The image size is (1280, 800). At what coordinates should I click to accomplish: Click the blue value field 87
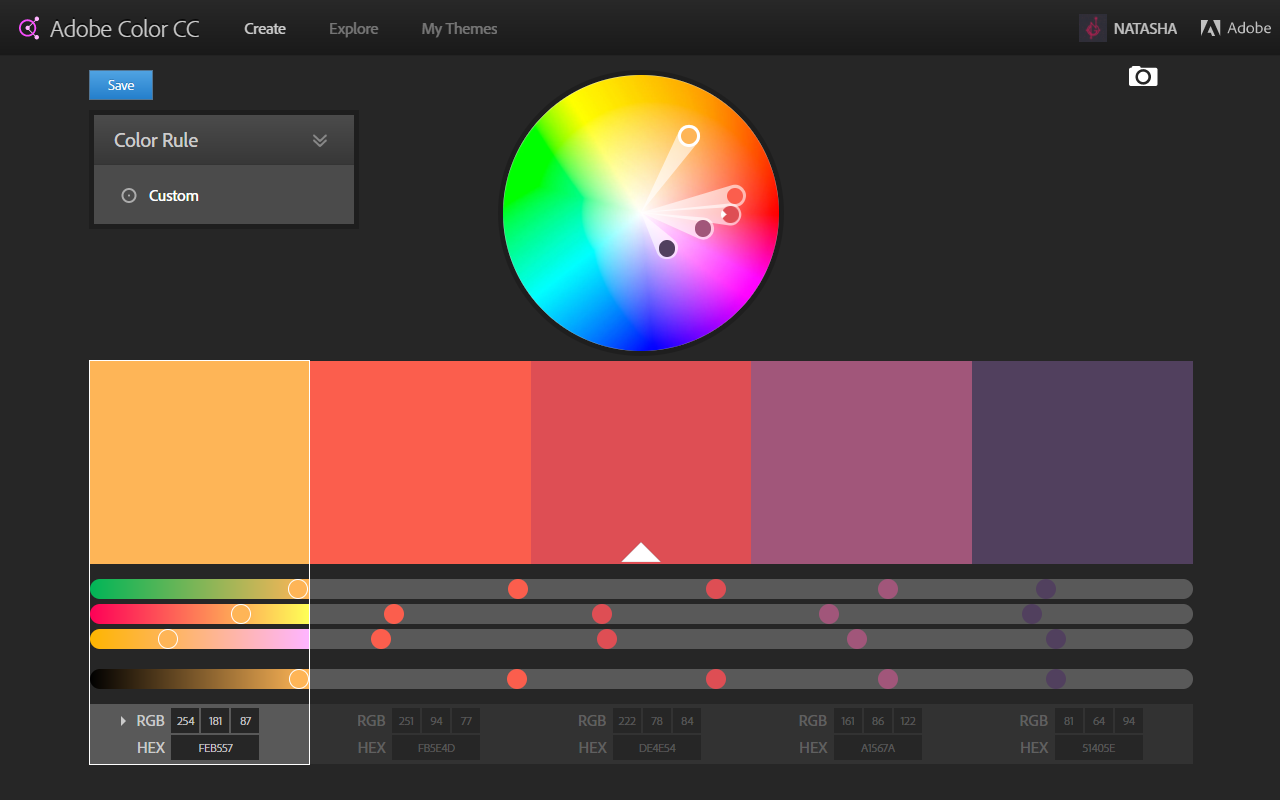click(x=245, y=721)
